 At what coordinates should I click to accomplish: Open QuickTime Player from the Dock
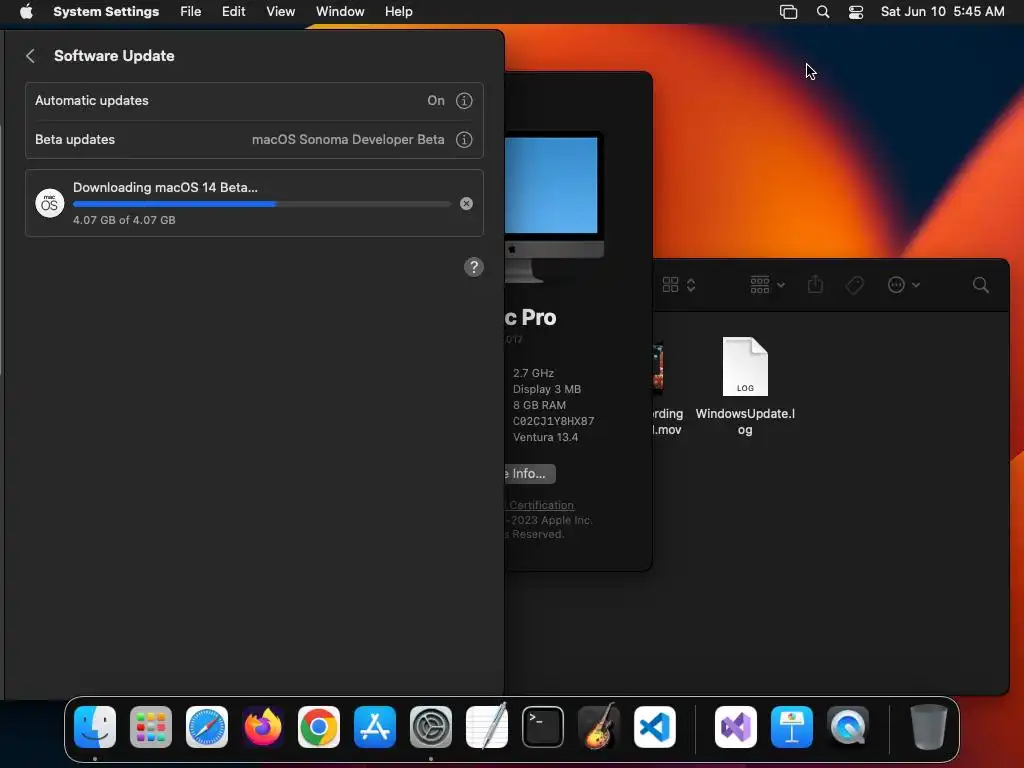848,727
